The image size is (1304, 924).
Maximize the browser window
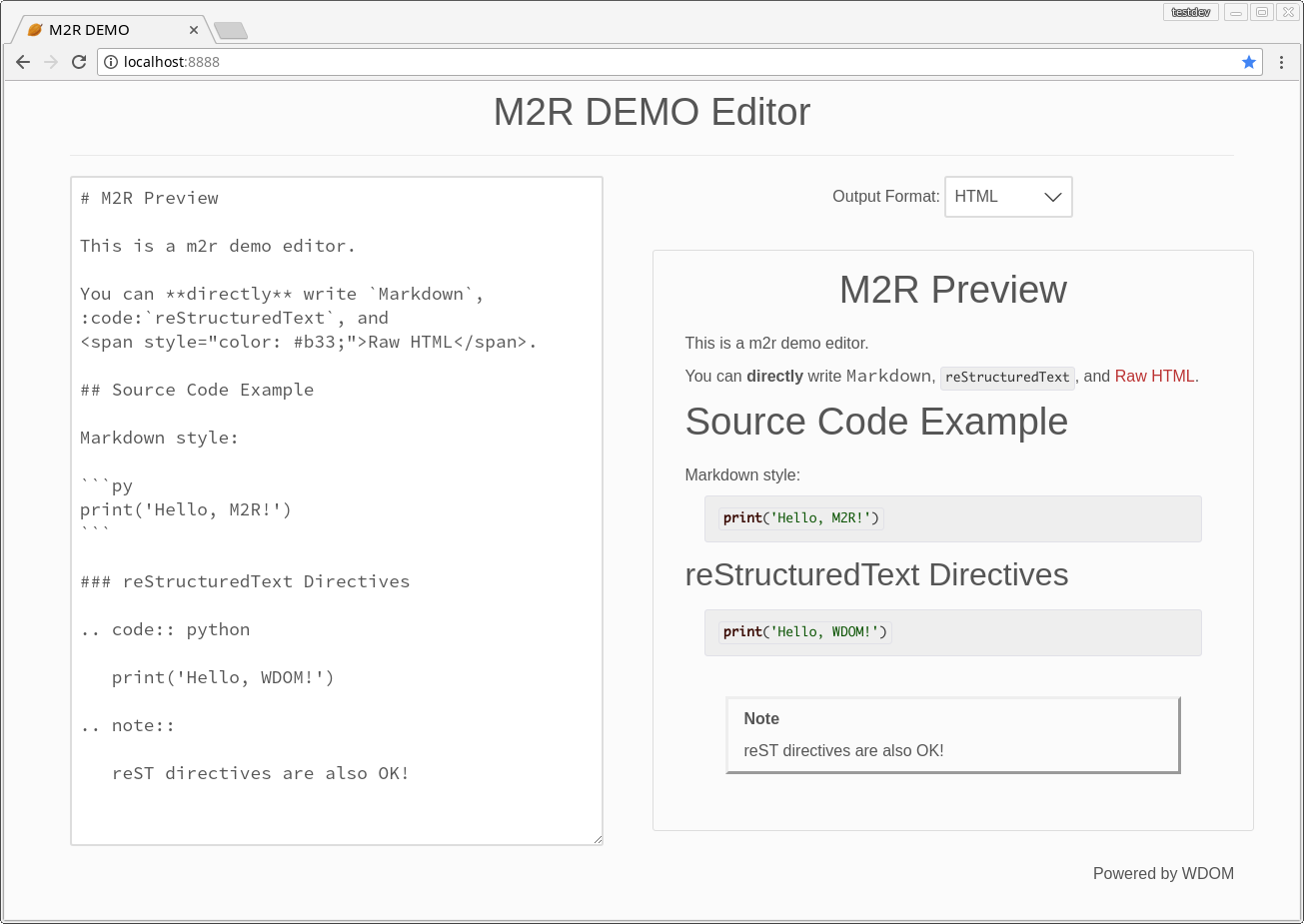tap(1262, 12)
